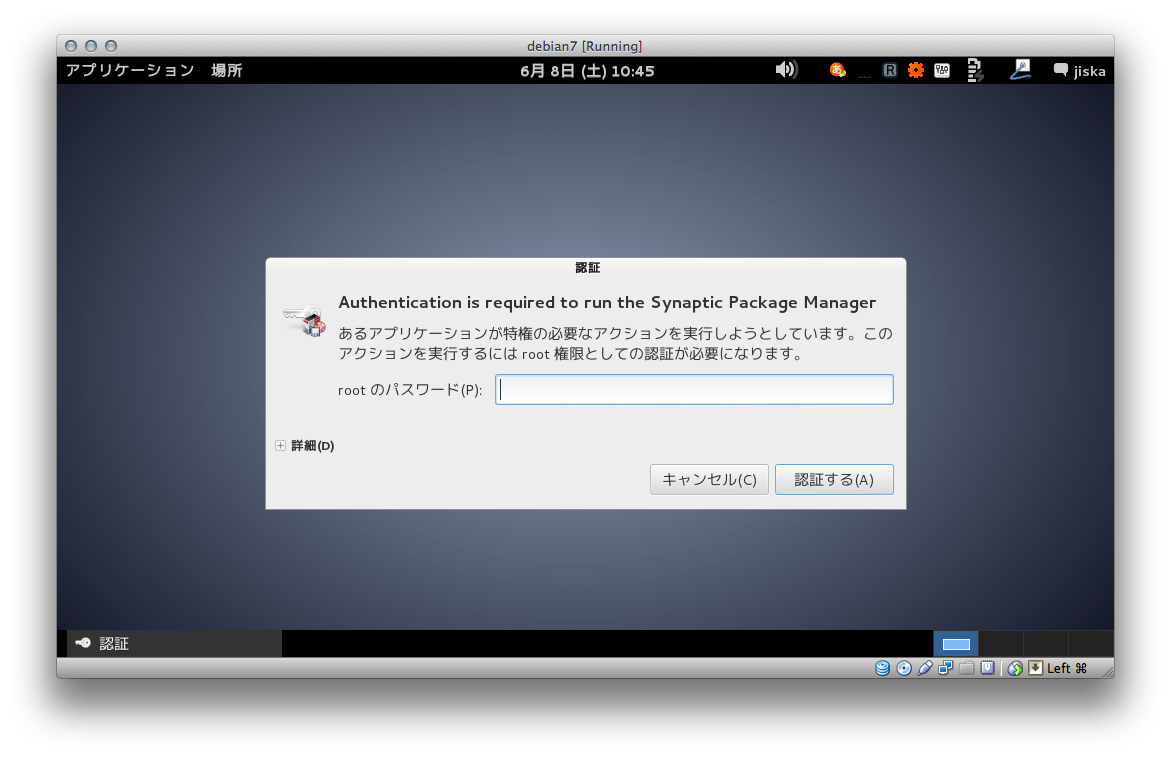Viewport: 1171px width, 757px height.
Task: Expand the 詳細(D) details section
Action: point(305,446)
